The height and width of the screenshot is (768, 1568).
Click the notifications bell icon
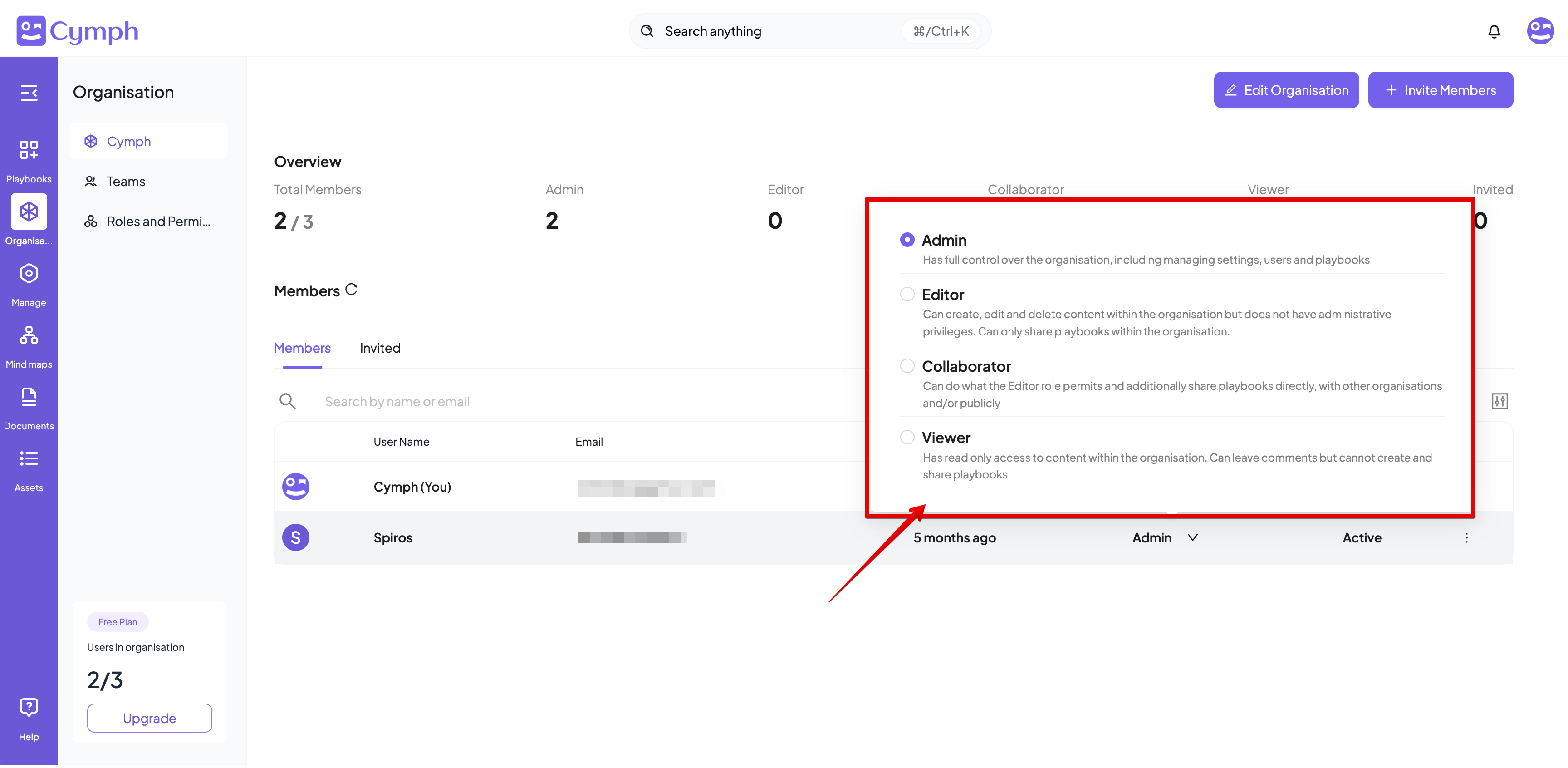click(x=1494, y=32)
